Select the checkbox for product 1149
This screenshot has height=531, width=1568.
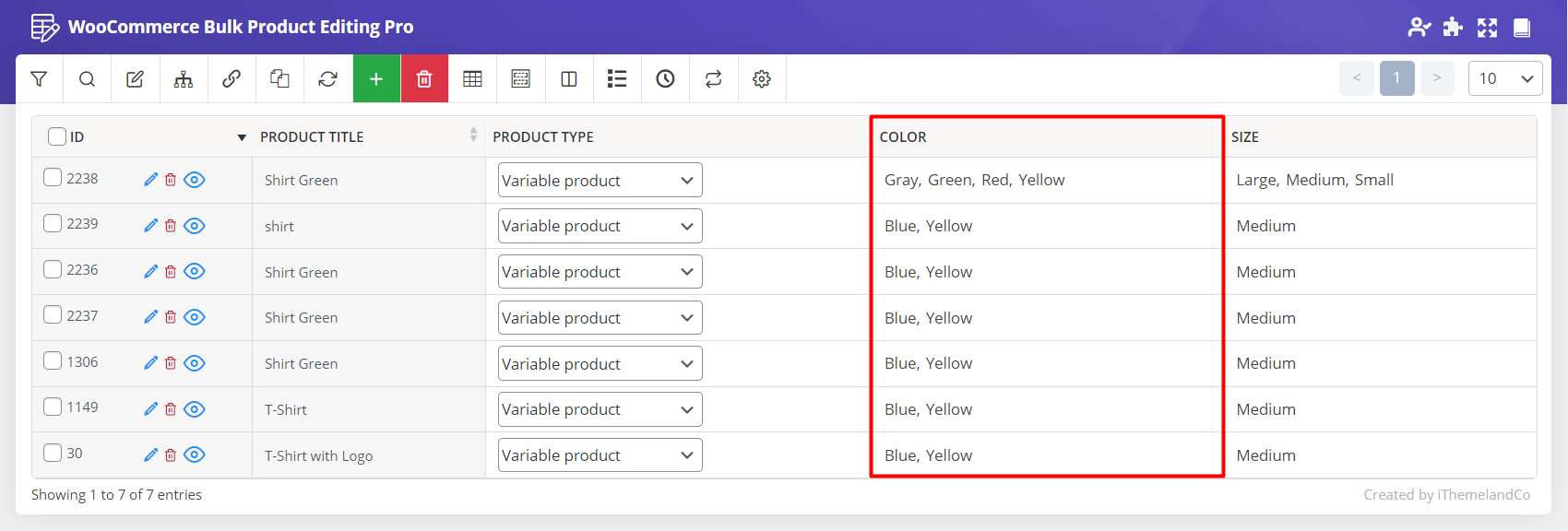(x=53, y=407)
